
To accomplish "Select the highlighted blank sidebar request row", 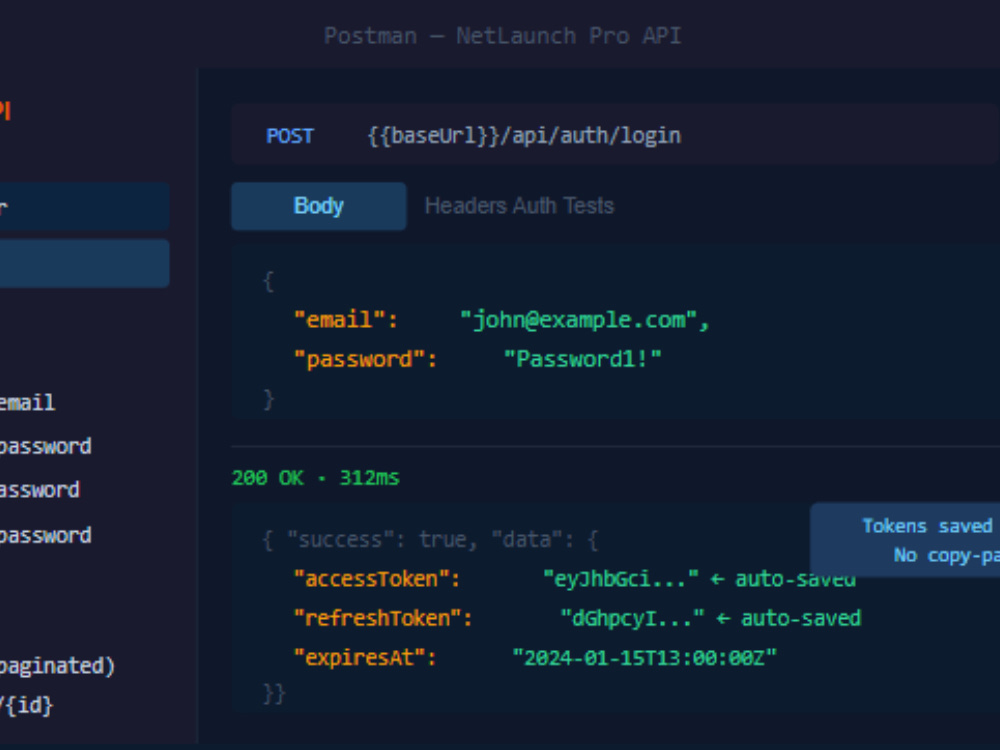I will [84, 263].
